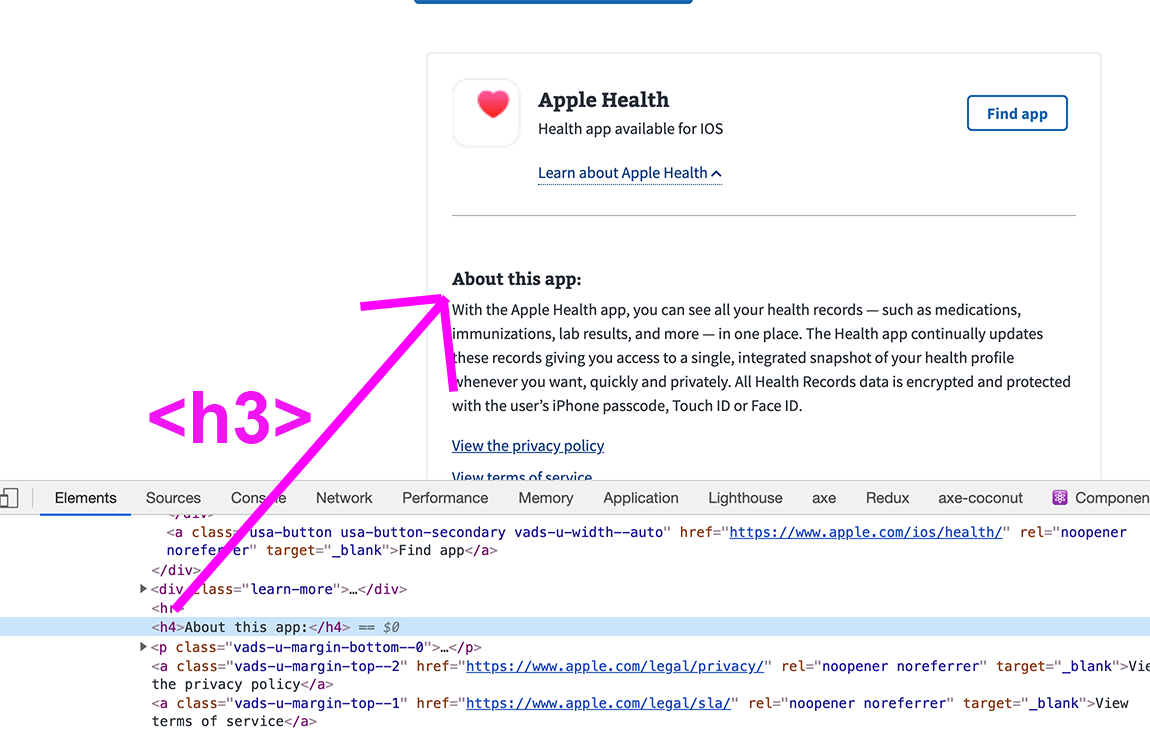
Task: Click the vads-u-margin-top--1 class value
Action: coord(316,703)
